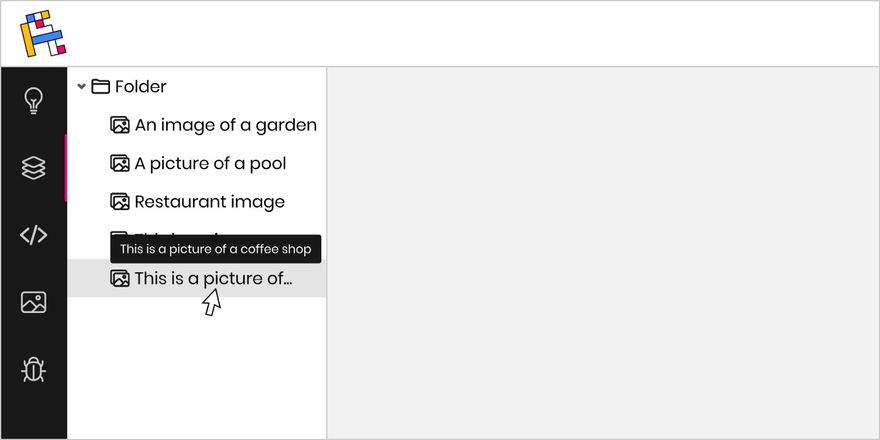This screenshot has width=880, height=440.
Task: Click the garden item's image icon
Action: 120,125
